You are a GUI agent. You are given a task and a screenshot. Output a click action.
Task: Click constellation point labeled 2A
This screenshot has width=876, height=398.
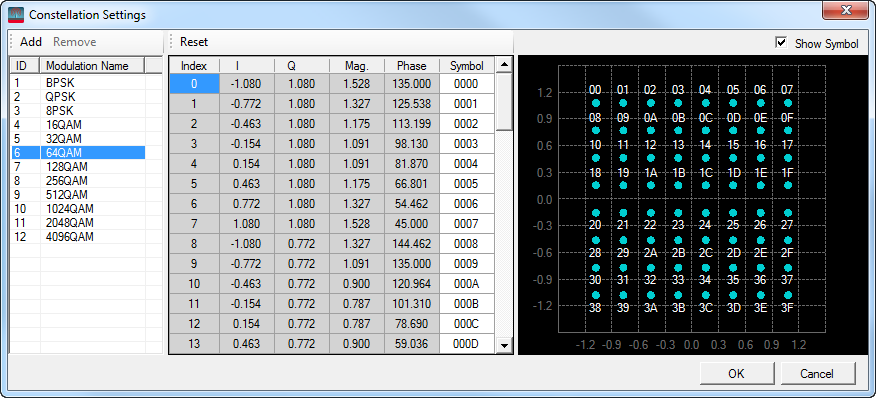click(x=650, y=240)
